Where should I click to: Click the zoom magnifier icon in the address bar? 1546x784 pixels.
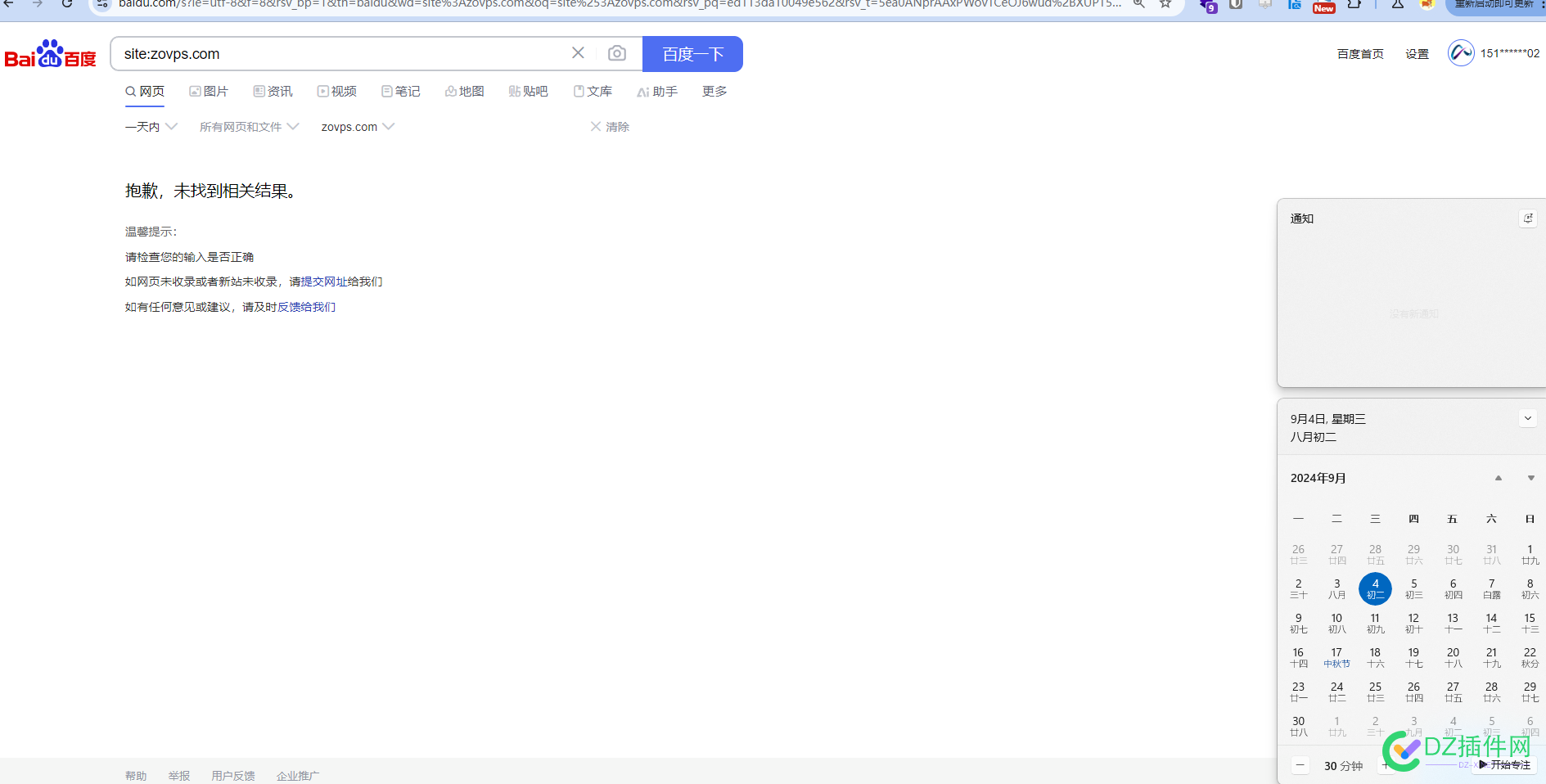[x=1138, y=4]
